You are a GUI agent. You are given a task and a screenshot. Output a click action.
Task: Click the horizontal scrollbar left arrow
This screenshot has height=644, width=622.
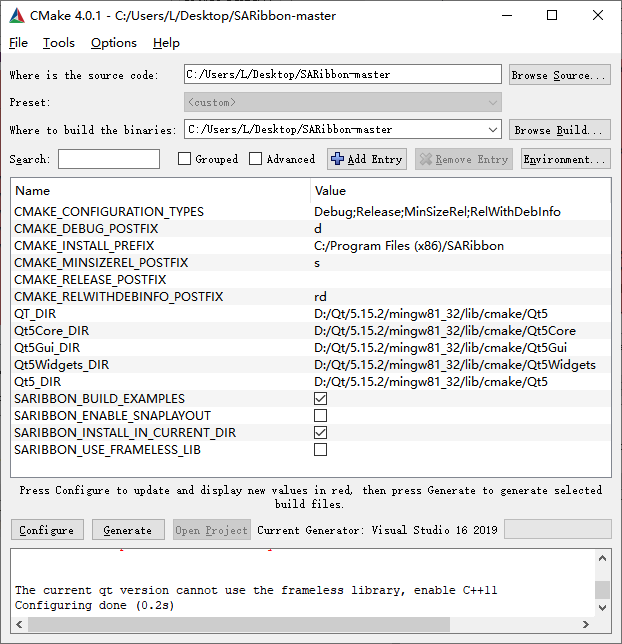[x=19, y=624]
